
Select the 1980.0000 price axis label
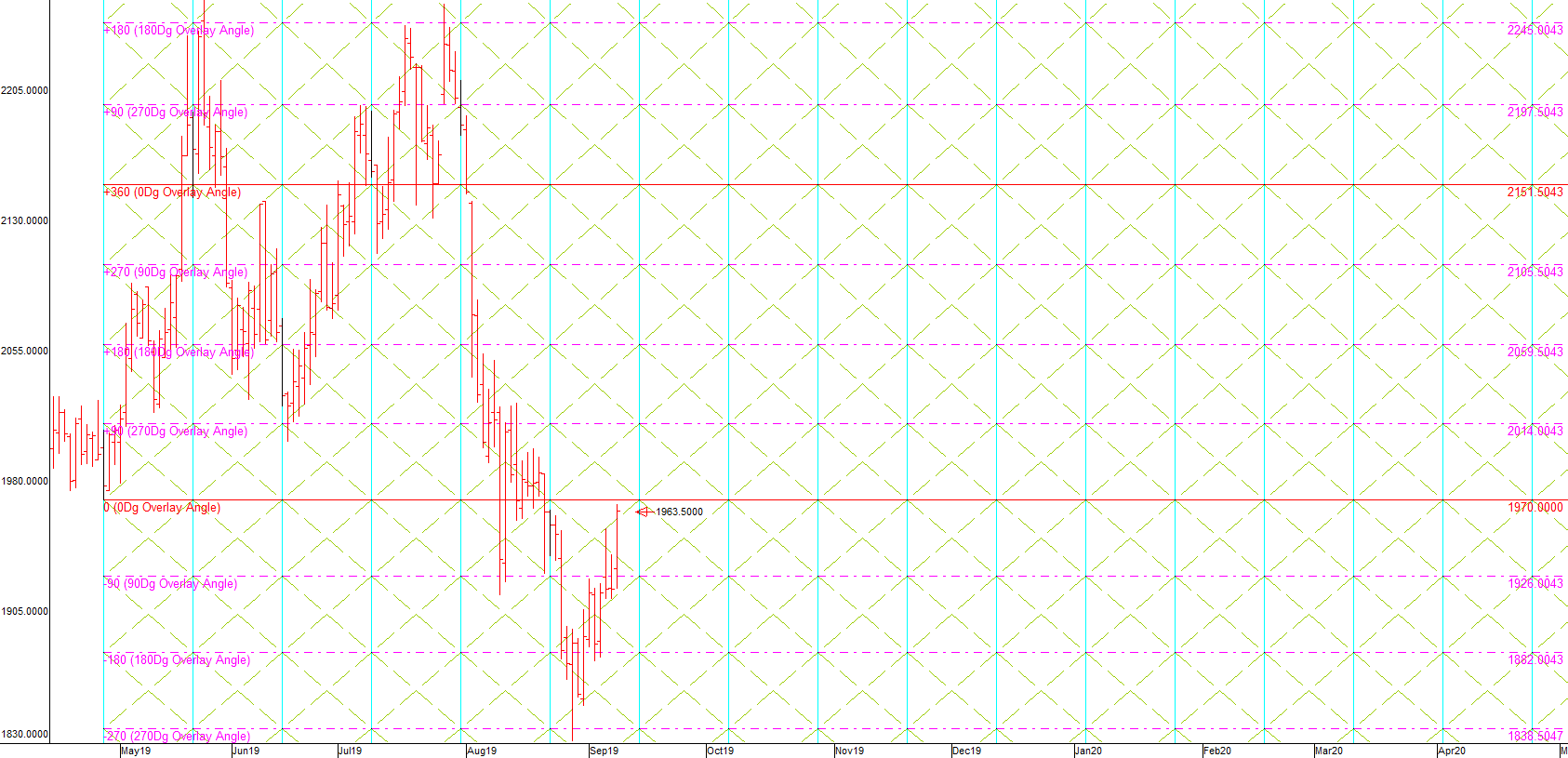tap(25, 482)
